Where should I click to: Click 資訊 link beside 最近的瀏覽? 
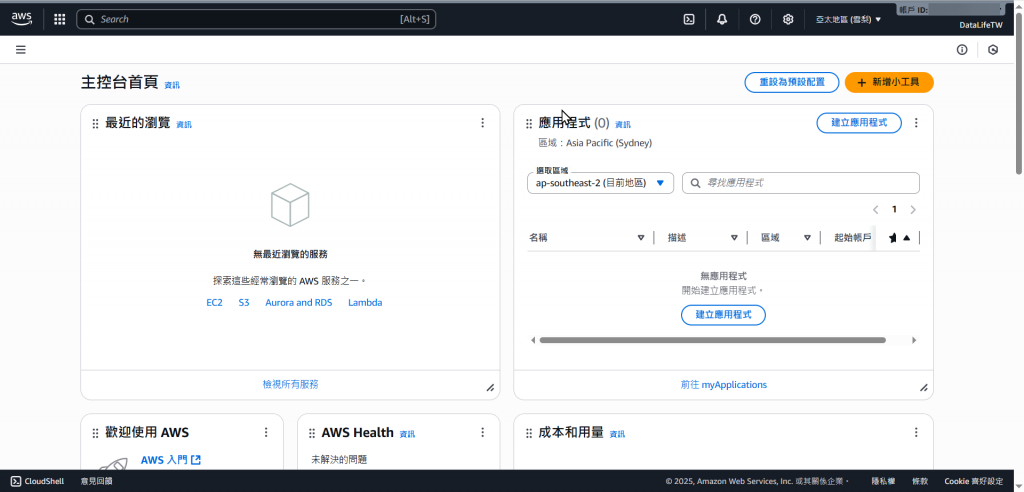[x=184, y=125]
